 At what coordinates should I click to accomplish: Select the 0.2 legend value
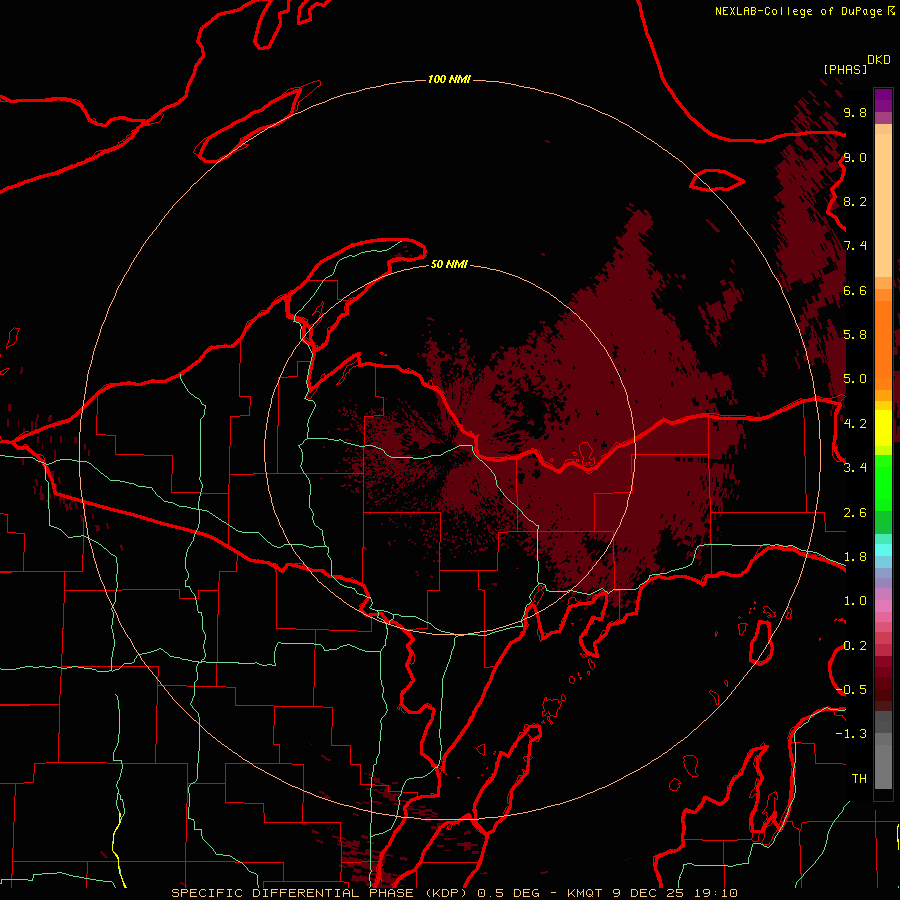click(855, 646)
